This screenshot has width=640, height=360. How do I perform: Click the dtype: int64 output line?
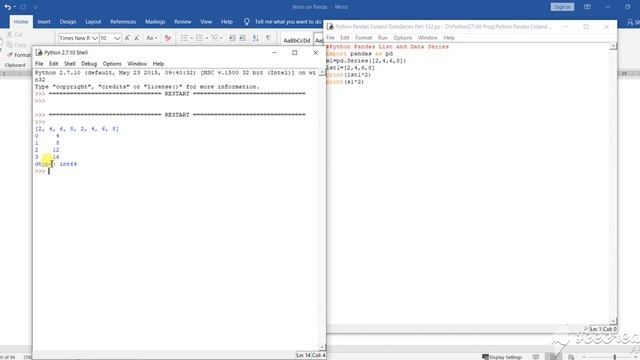click(x=56, y=164)
